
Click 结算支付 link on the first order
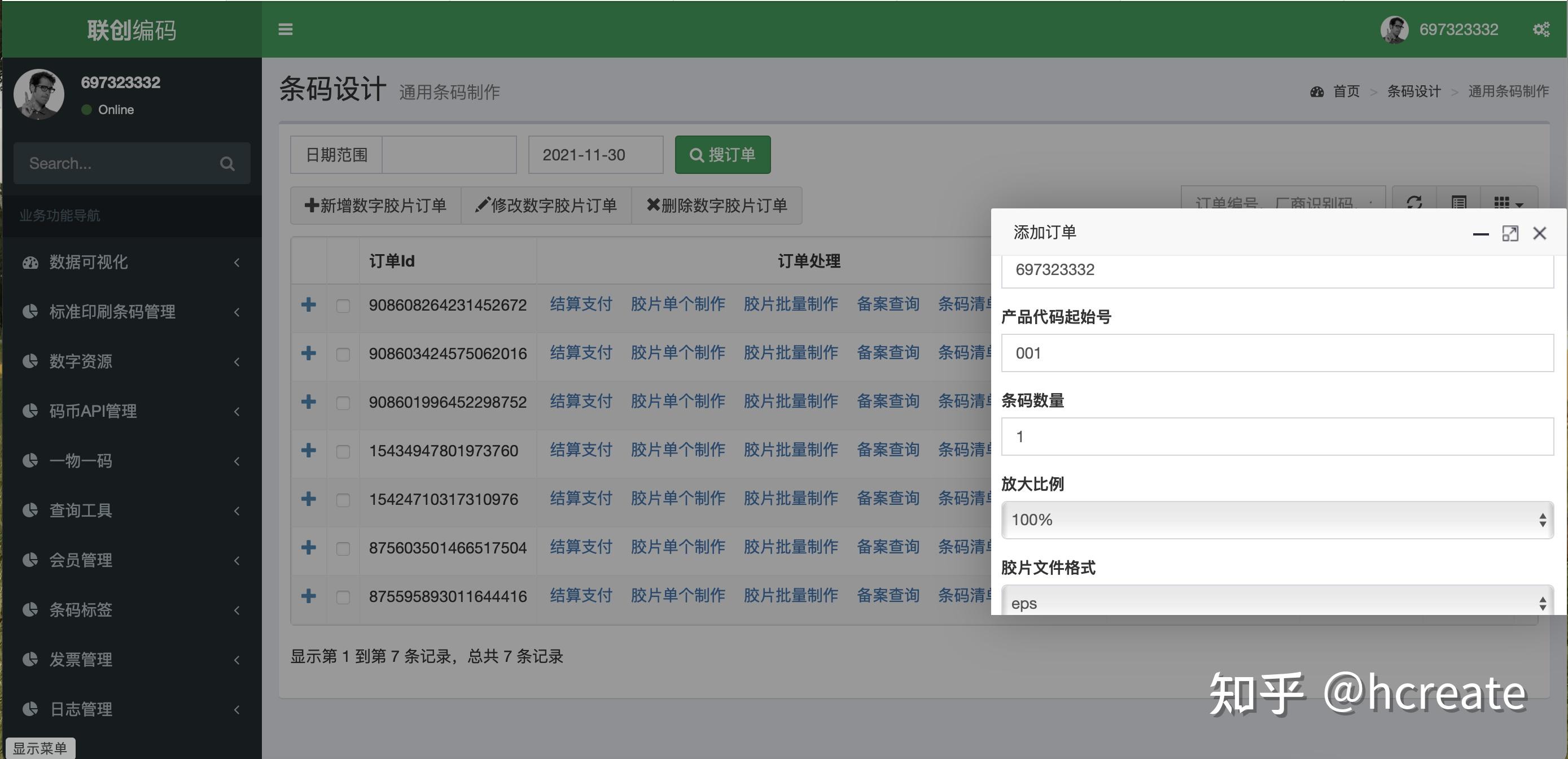click(x=580, y=304)
